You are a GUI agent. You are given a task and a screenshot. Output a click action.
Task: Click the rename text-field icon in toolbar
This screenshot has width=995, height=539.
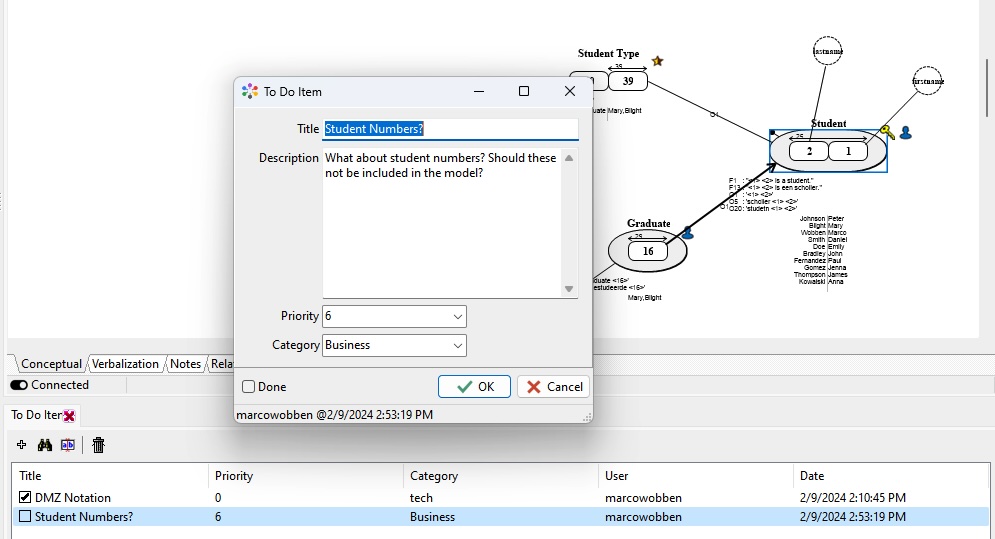coord(68,445)
